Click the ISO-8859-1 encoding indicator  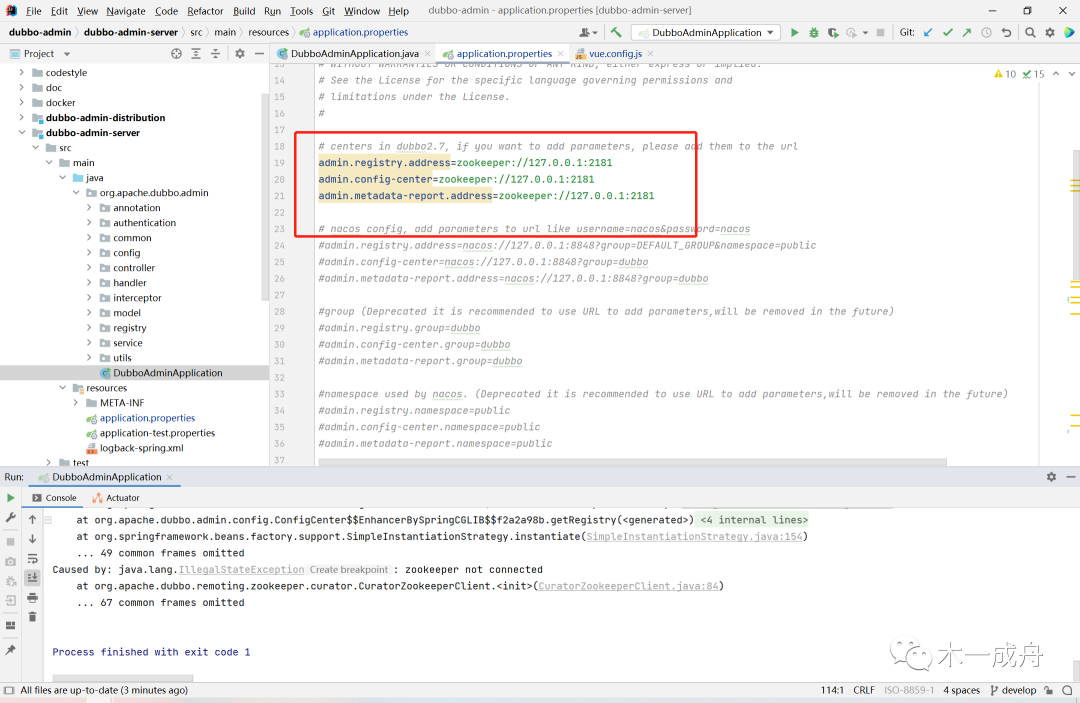909,691
